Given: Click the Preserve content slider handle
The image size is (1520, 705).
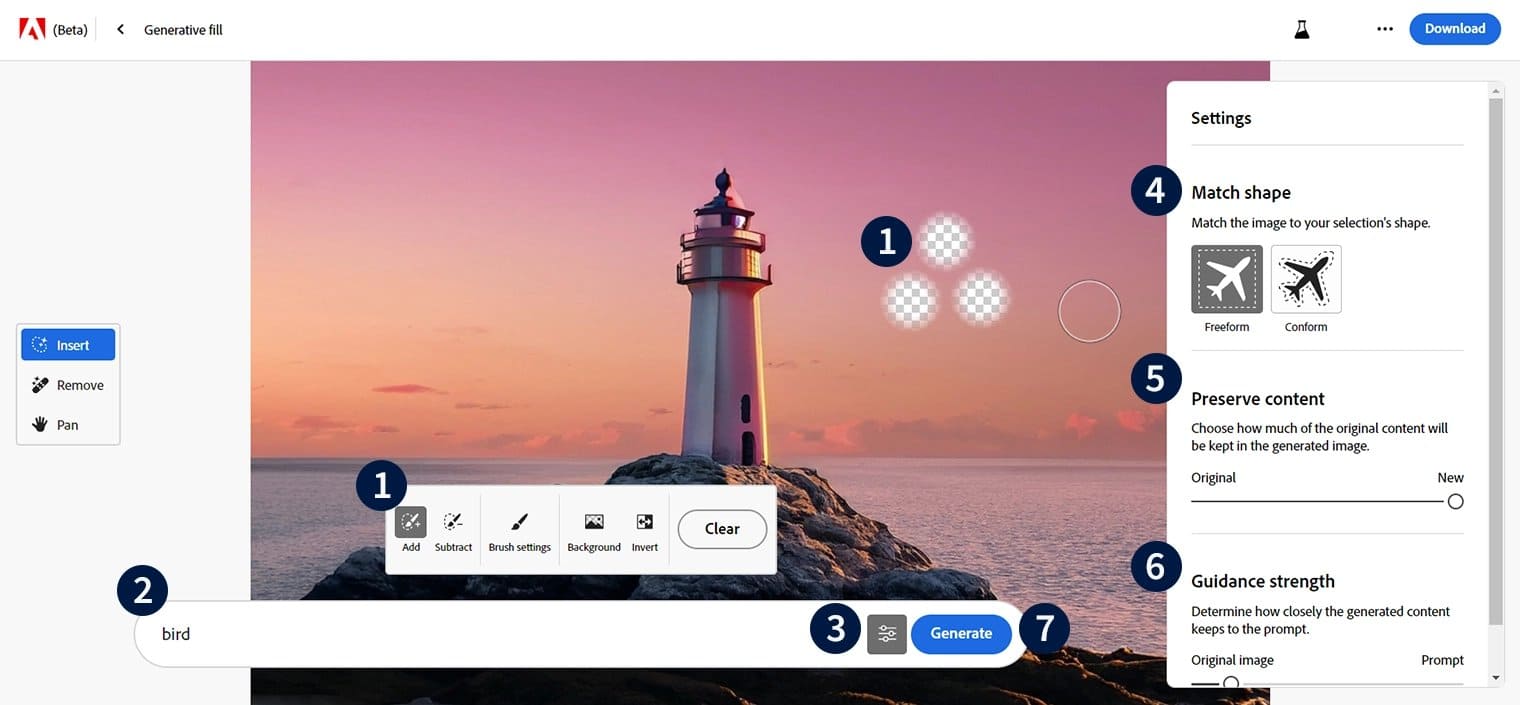Looking at the screenshot, I should coord(1455,501).
